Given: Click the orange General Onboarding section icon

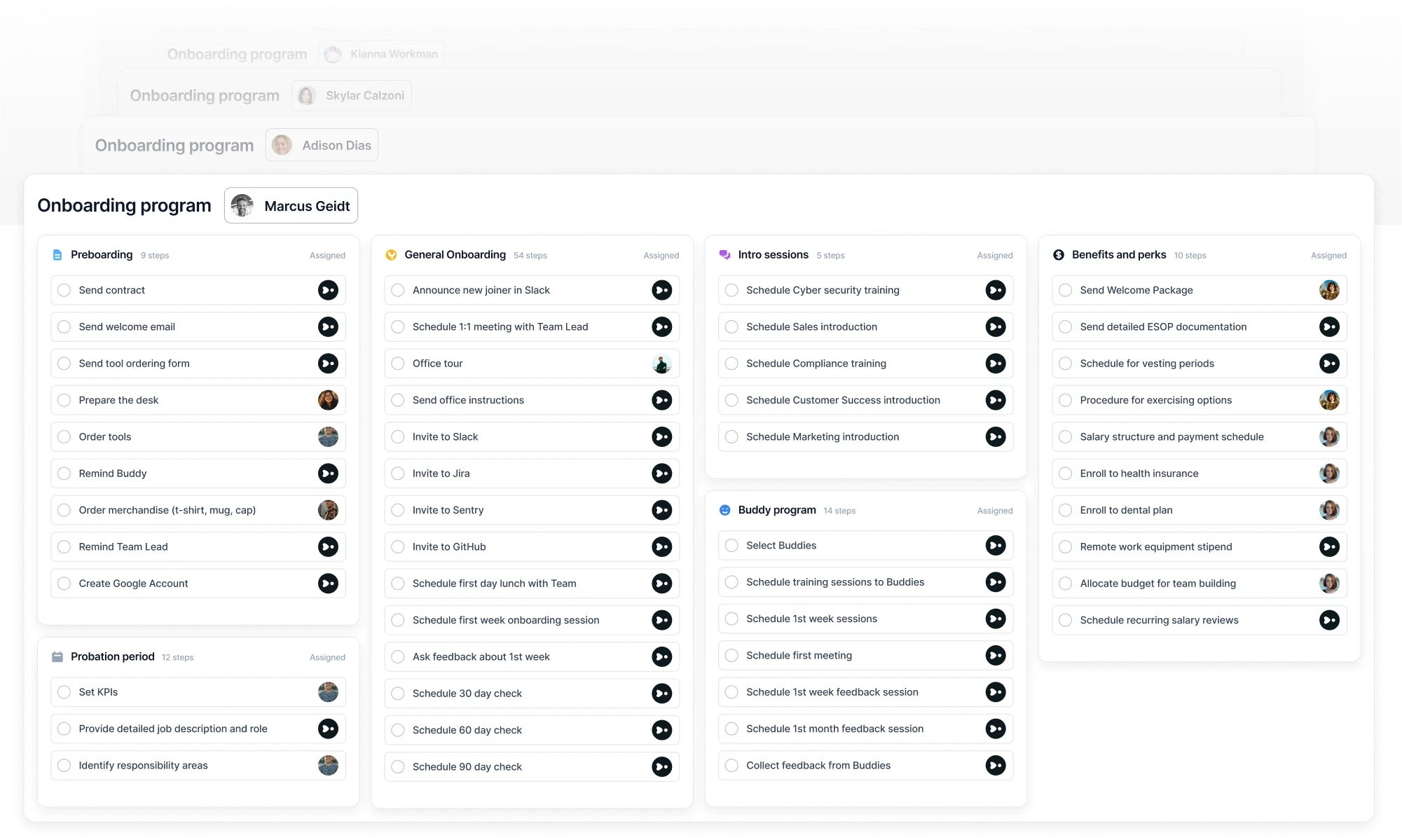Looking at the screenshot, I should click(391, 255).
